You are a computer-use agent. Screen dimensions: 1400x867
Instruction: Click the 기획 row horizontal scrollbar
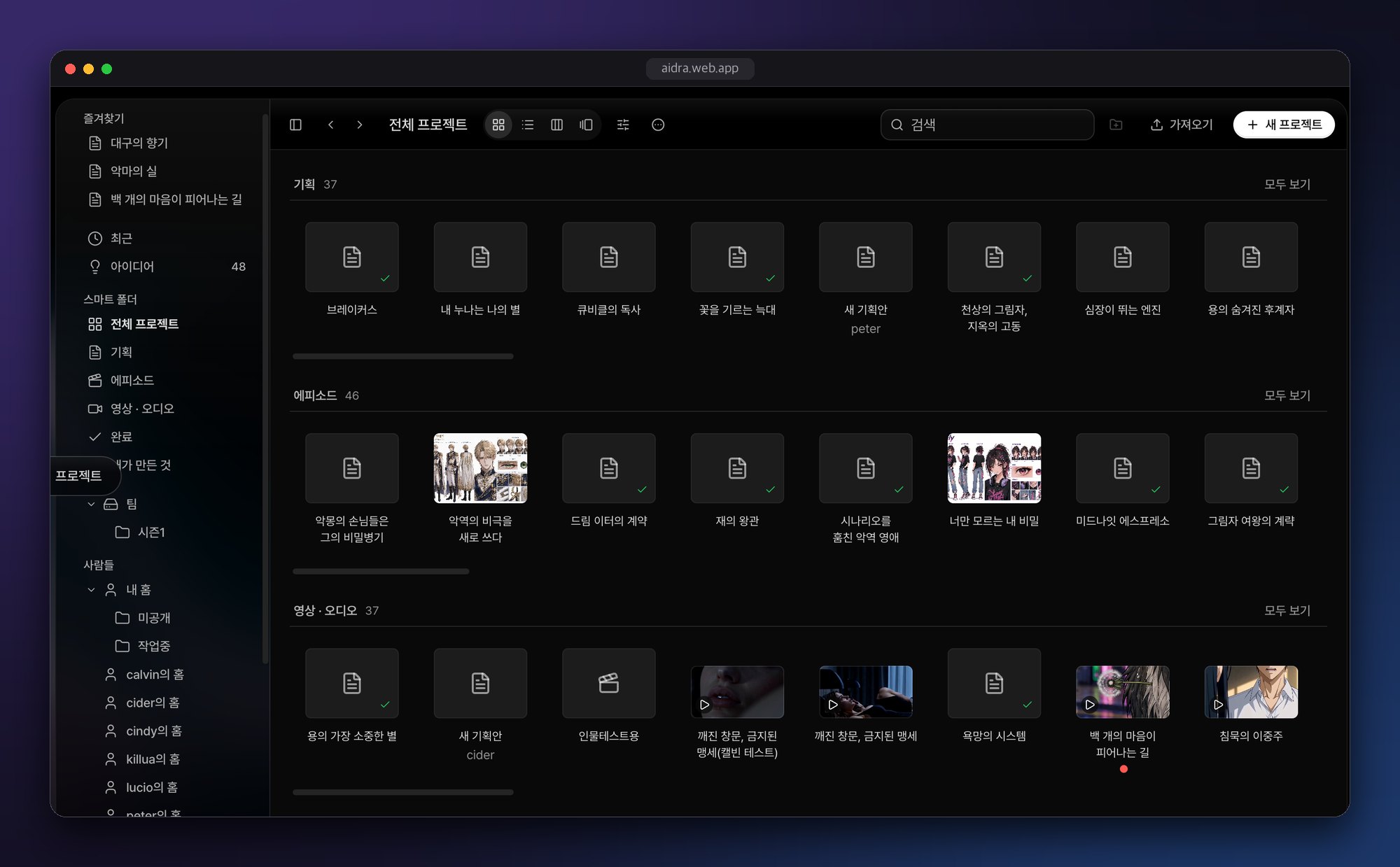pos(403,356)
